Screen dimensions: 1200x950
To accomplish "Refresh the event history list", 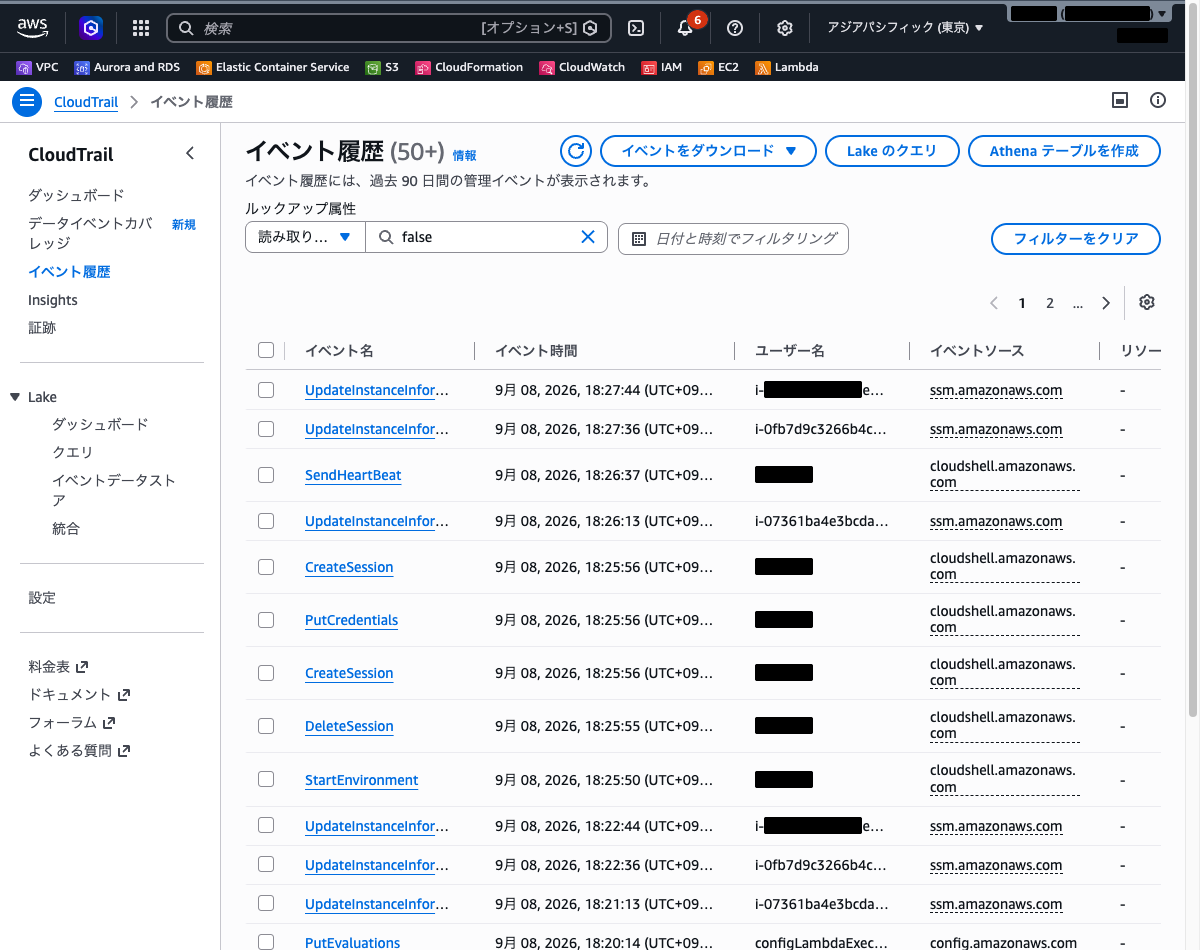I will click(x=575, y=151).
